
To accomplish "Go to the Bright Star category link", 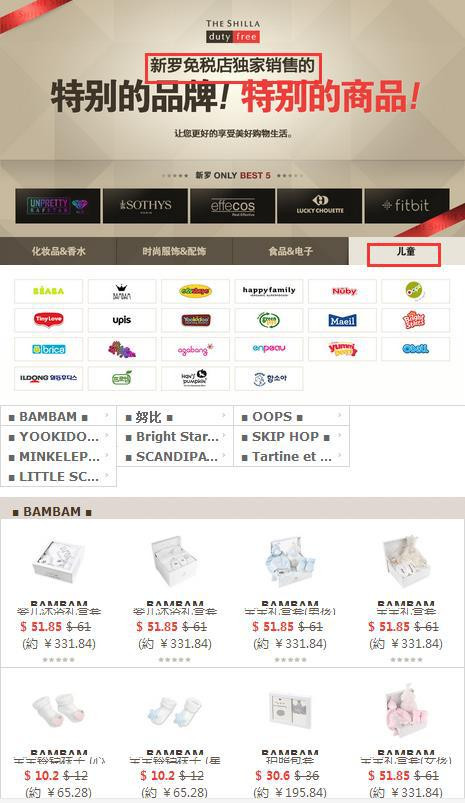I will (x=175, y=436).
